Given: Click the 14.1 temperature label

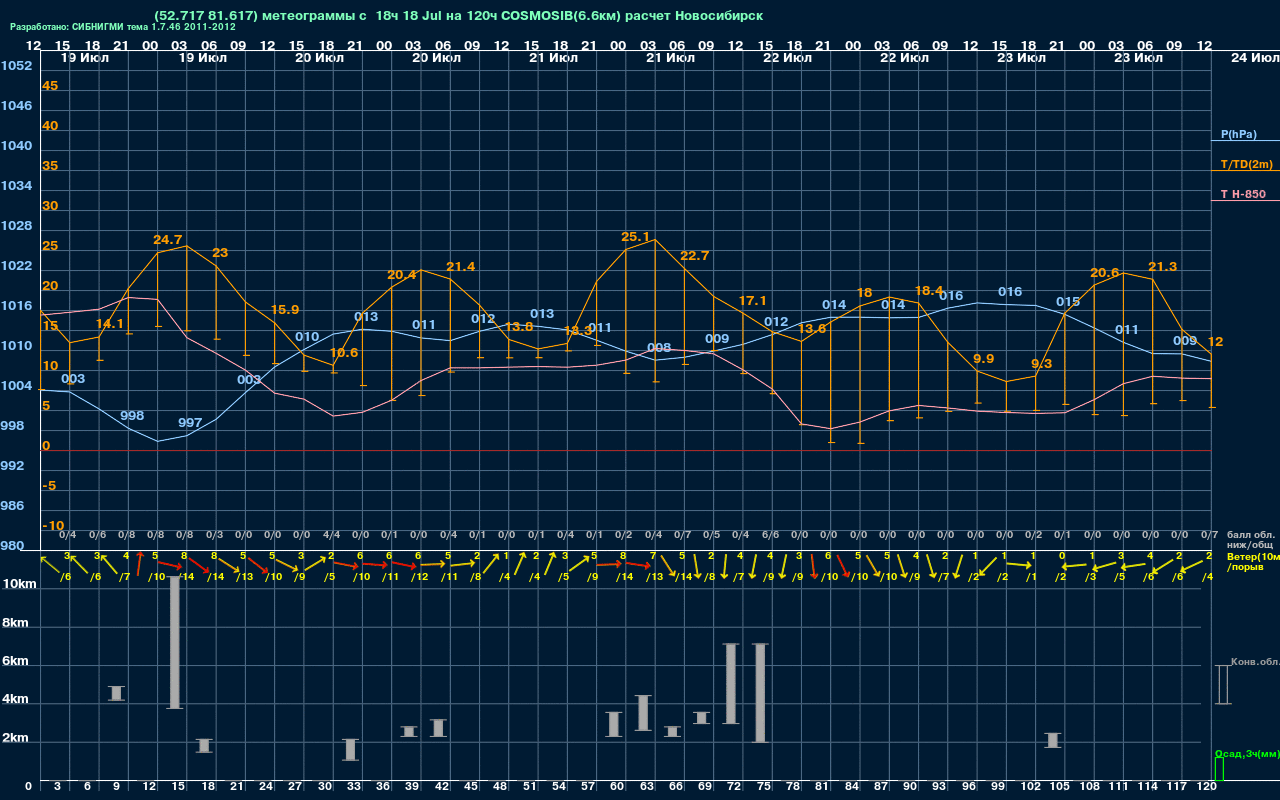Looking at the screenshot, I should click(x=110, y=324).
